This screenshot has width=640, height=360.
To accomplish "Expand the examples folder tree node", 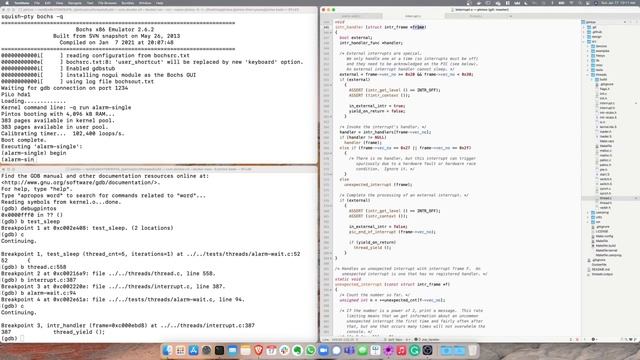I will coord(588,51).
